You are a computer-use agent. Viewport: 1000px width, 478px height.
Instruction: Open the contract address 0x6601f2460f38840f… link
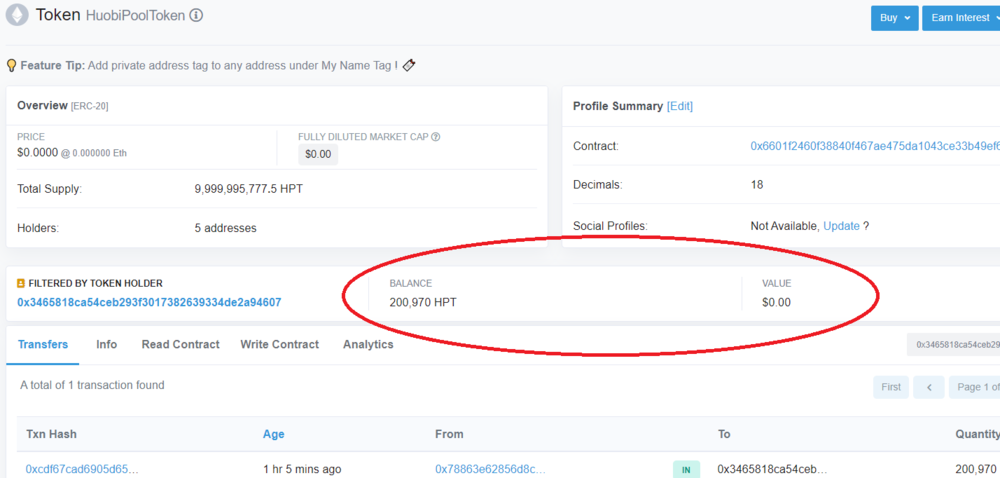tap(875, 146)
